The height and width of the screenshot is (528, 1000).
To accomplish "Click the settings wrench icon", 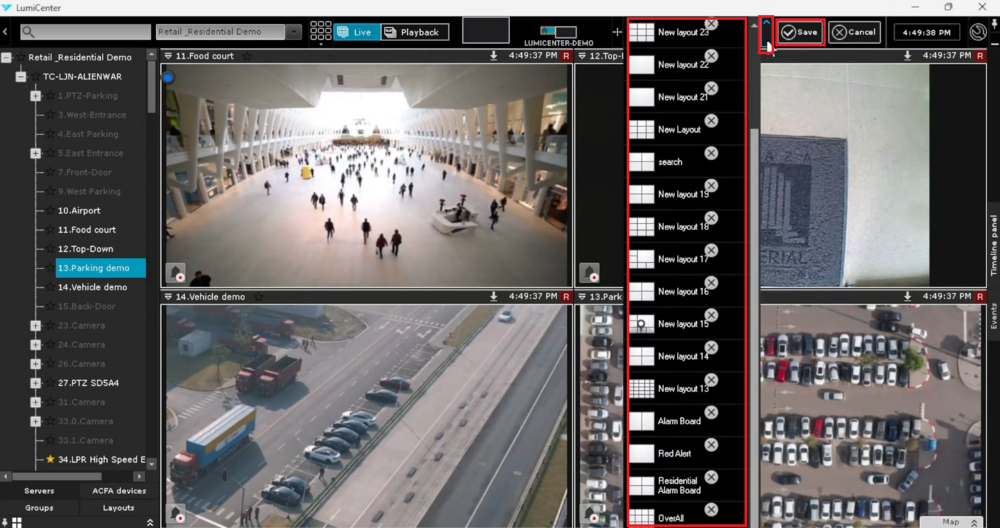I will pyautogui.click(x=978, y=32).
